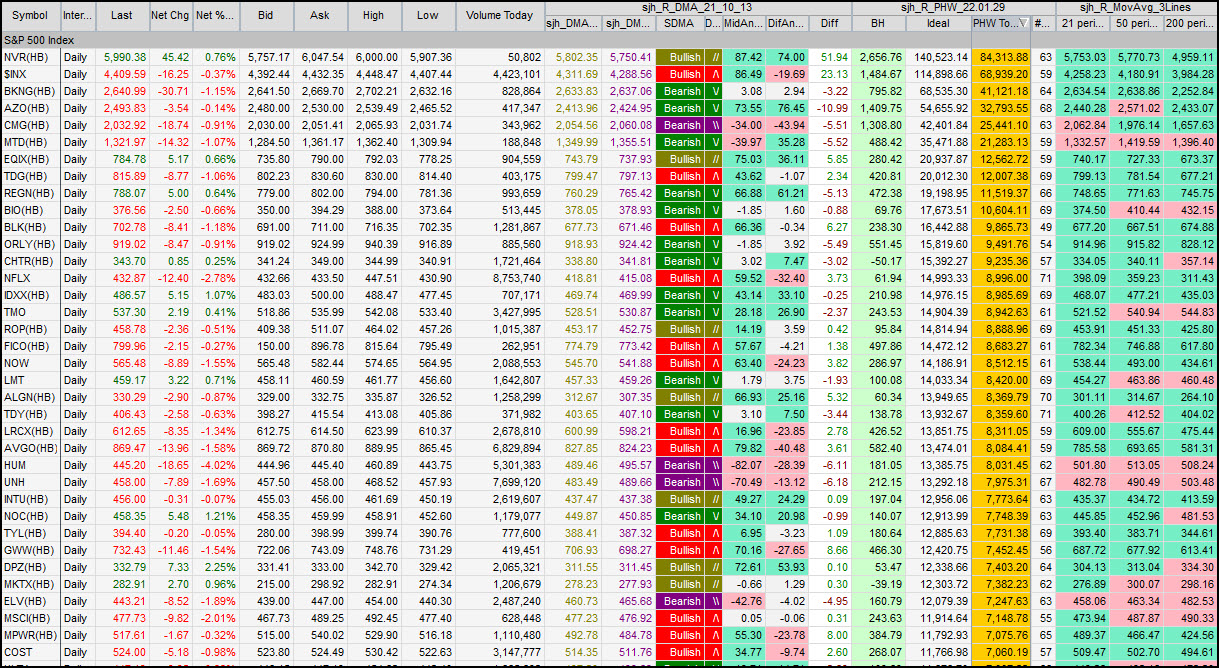Sort by the Last price column header
Viewport: 1219px width, 668px height.
coord(122,15)
